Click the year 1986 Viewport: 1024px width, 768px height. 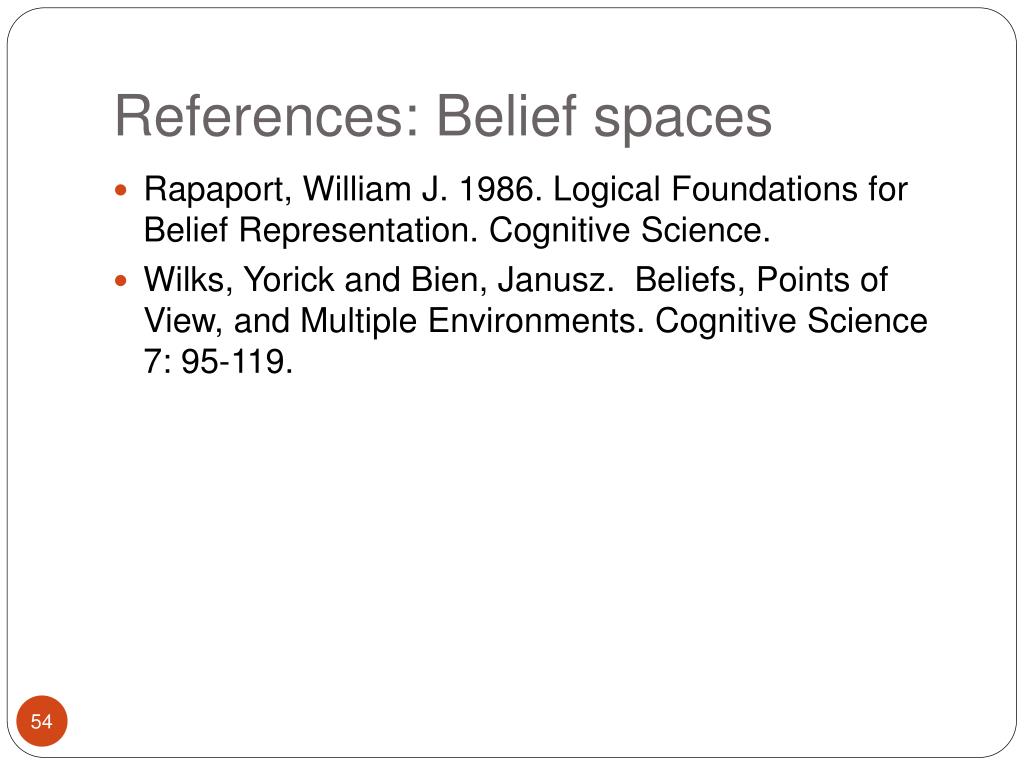[x=501, y=189]
